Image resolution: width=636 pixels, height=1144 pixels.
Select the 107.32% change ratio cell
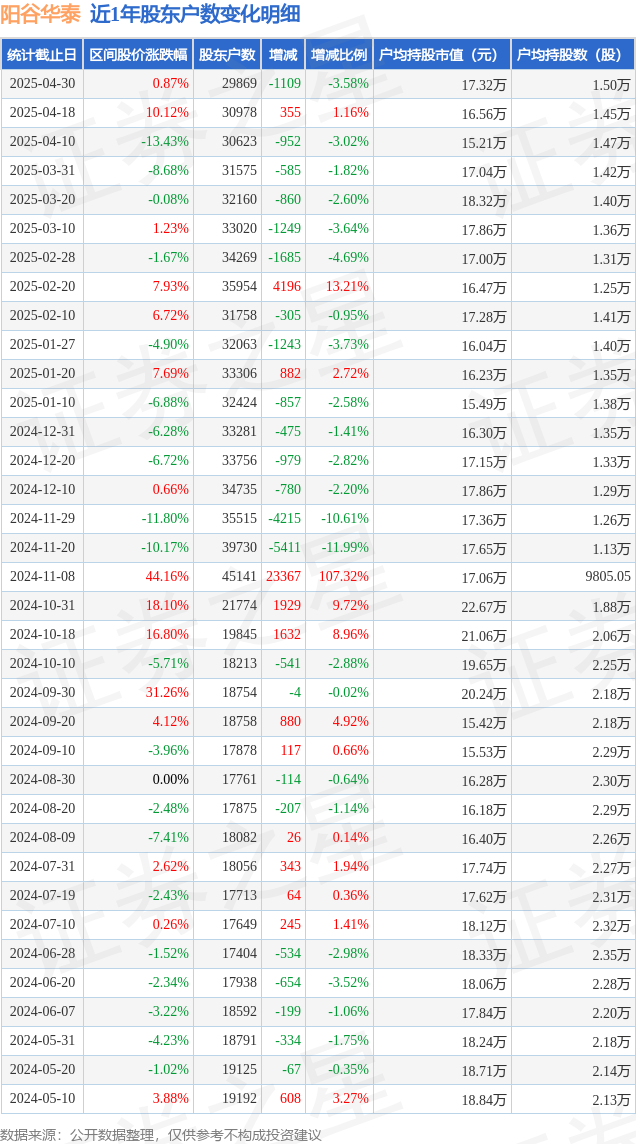(x=344, y=577)
